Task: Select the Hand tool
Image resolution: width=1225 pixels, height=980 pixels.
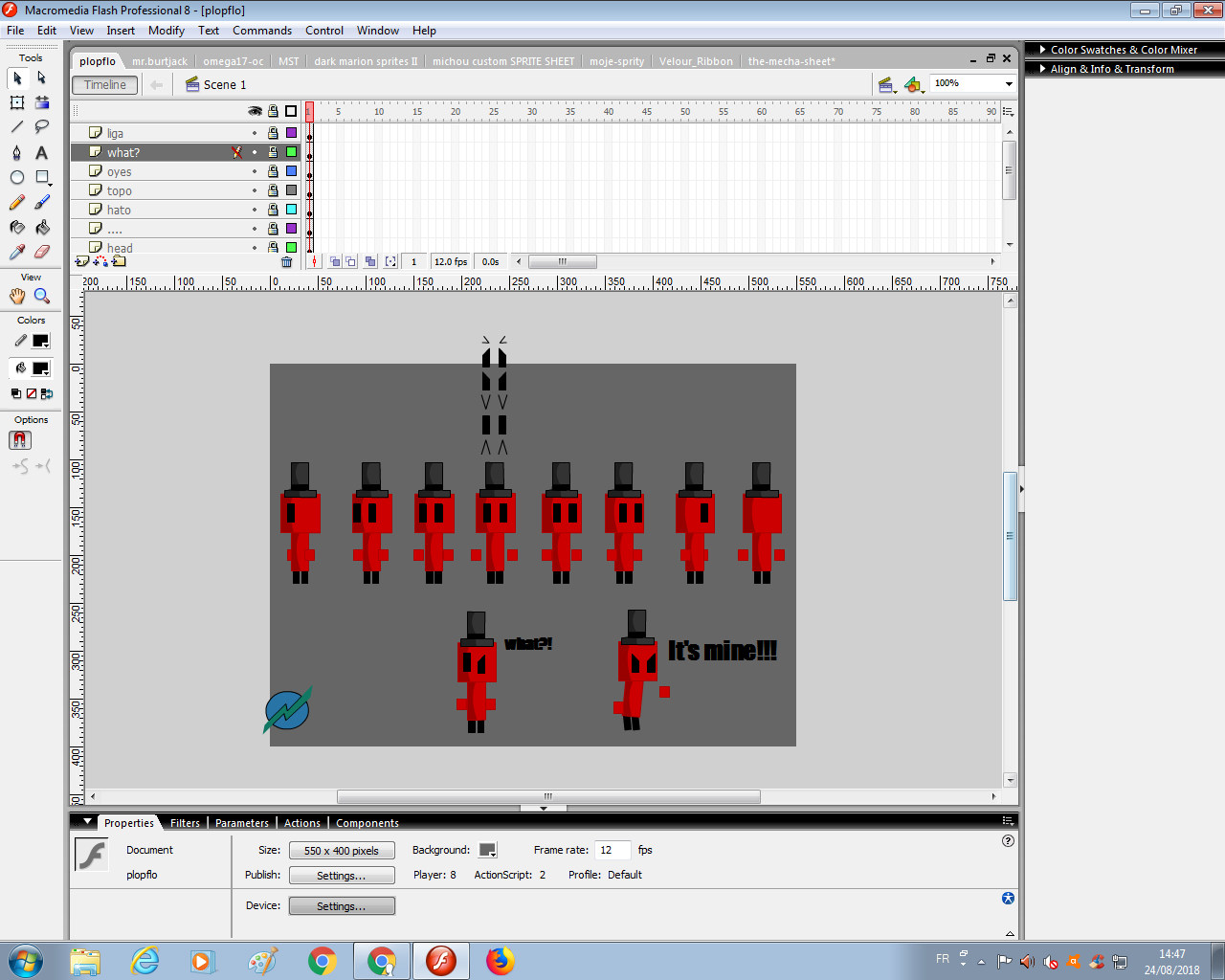Action: click(x=17, y=297)
